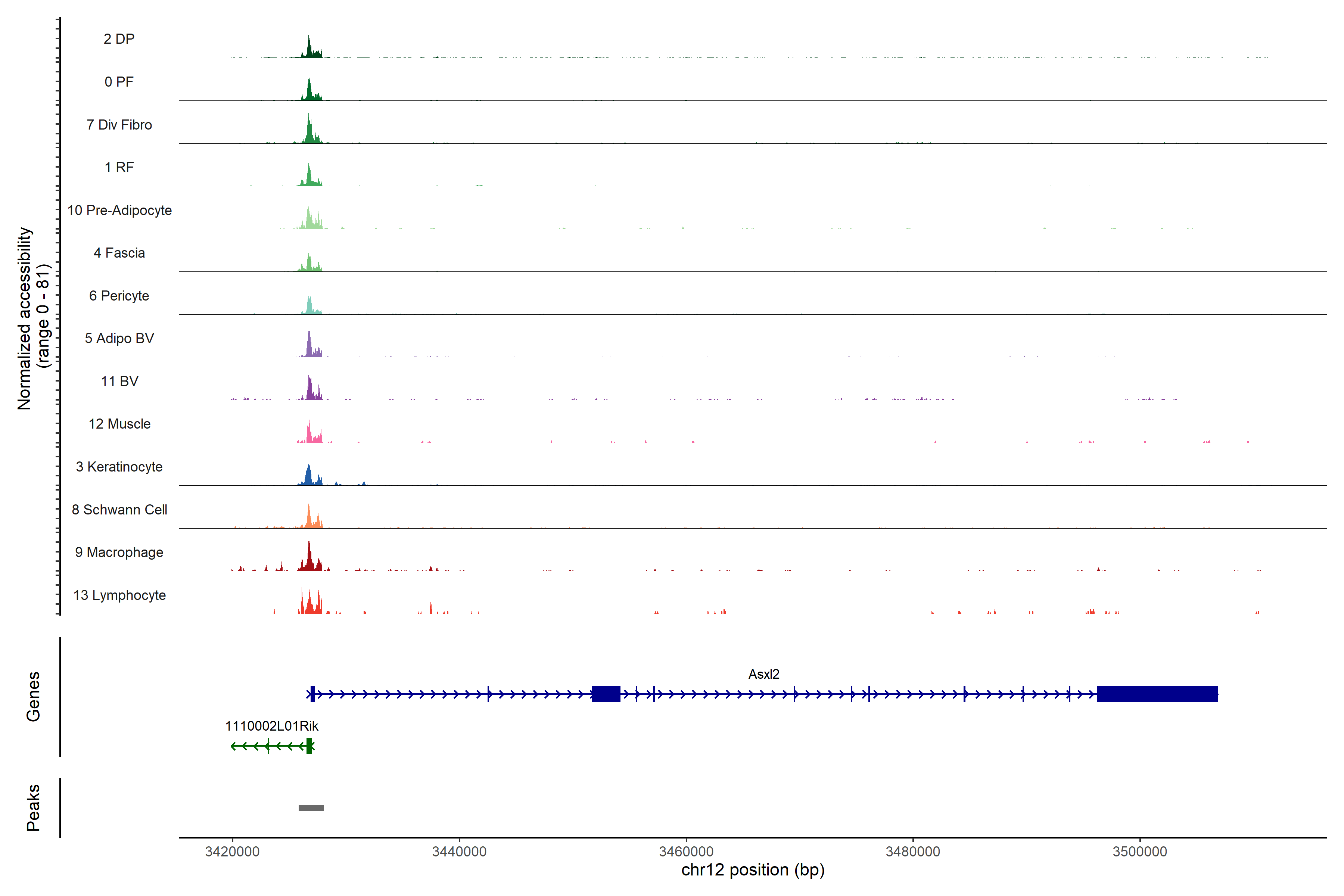The height and width of the screenshot is (896, 1344).
Task: Click the 3500000 axis tick label
Action: pyautogui.click(x=1139, y=852)
